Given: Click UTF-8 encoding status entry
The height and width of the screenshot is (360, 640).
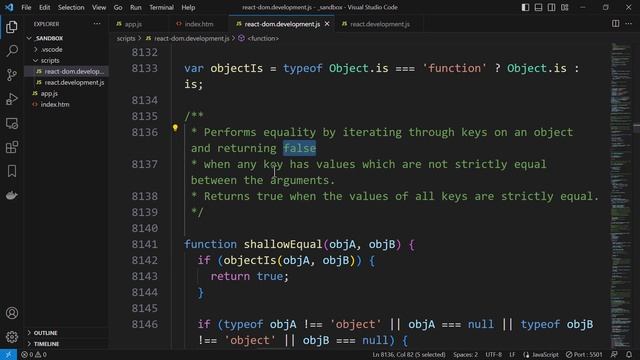Looking at the screenshot, I should (493, 355).
